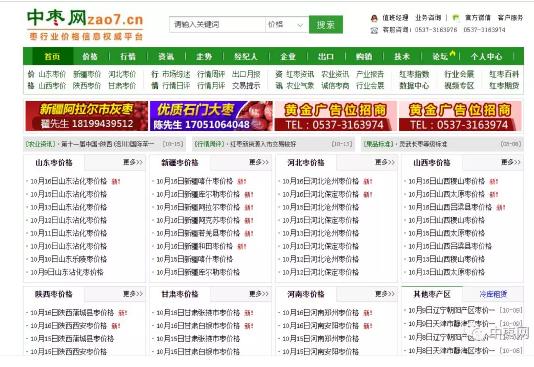
Task: Open the 行情 nav menu item
Action: pyautogui.click(x=128, y=56)
